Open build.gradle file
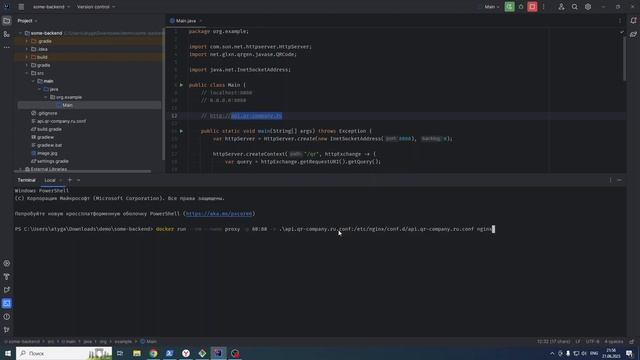Screen dimensions: 640x360 pyautogui.click(x=49, y=129)
